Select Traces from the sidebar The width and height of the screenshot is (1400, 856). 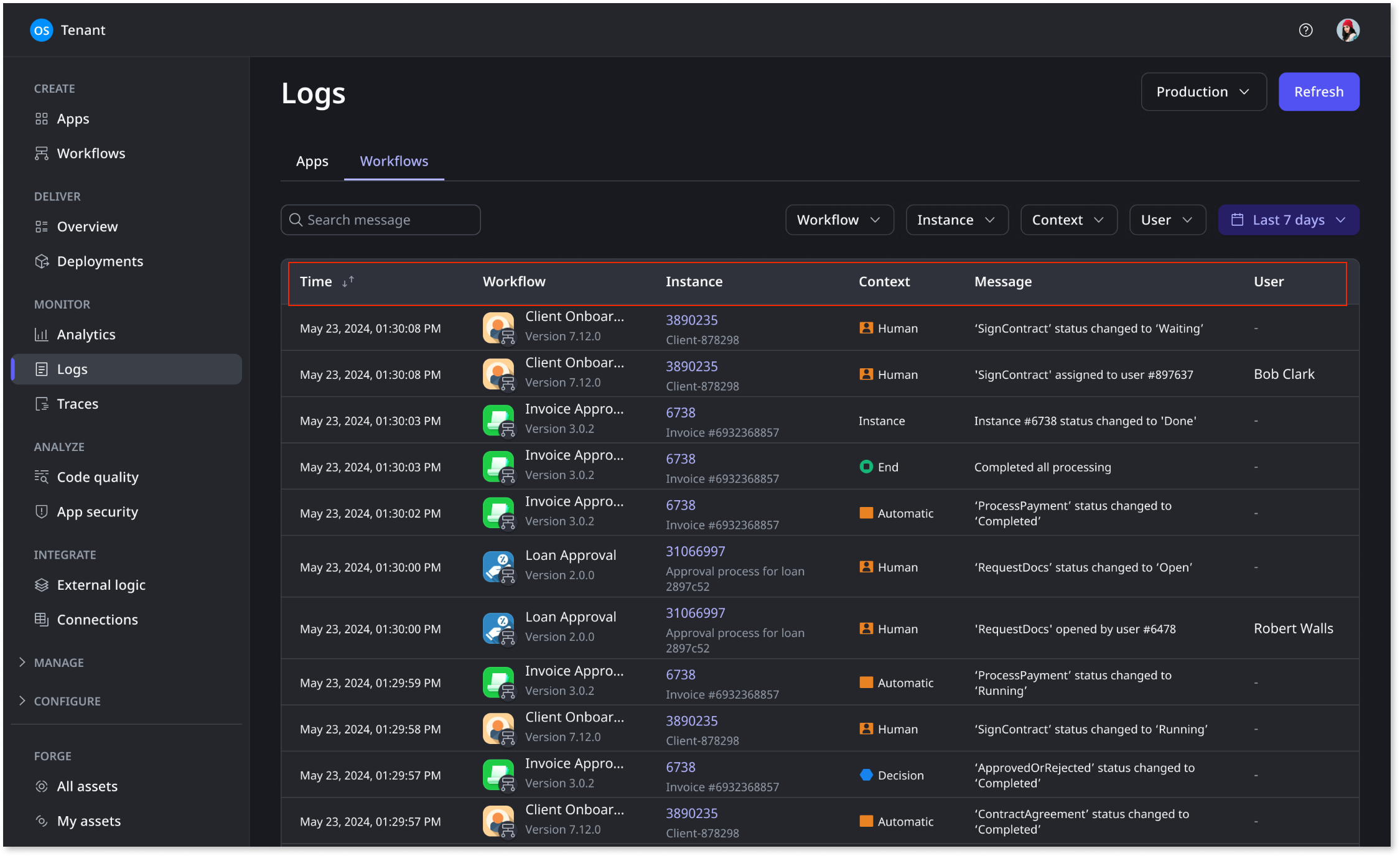77,403
